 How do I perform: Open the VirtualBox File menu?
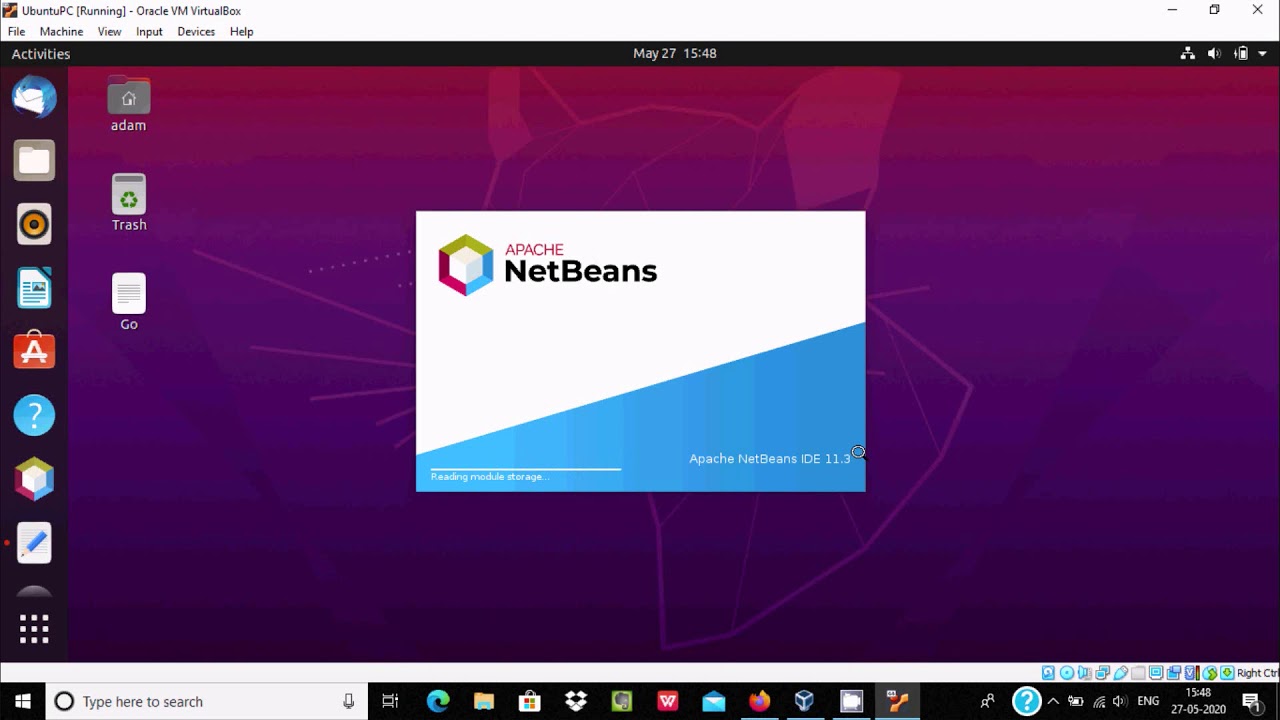[17, 31]
